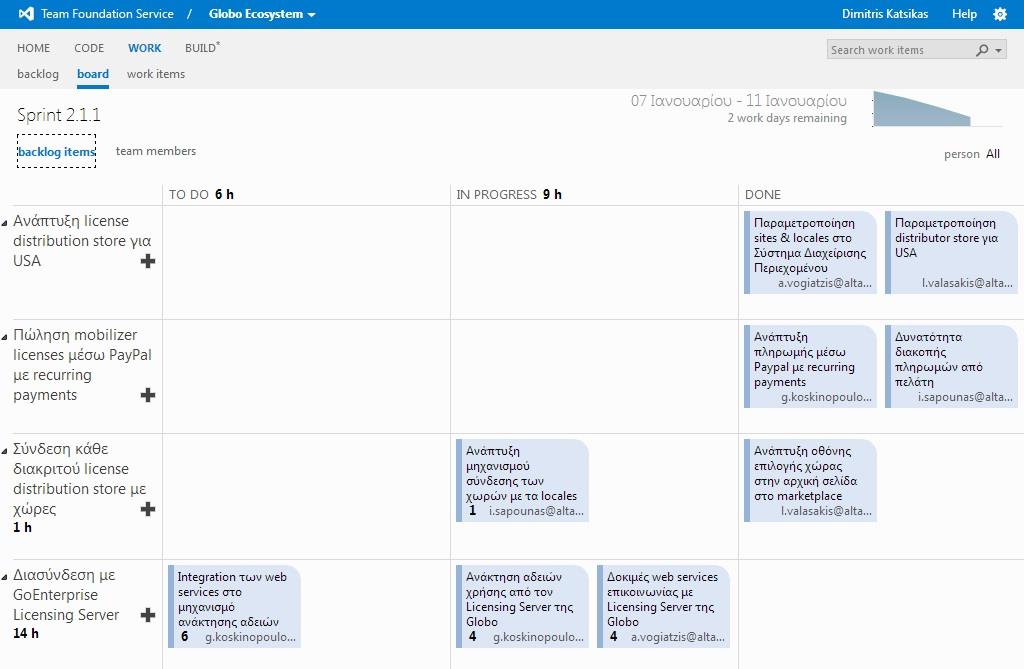This screenshot has height=669, width=1024.
Task: Collapse 'Διασύνδεση με GoEnterprise' row
Action: [x=5, y=577]
